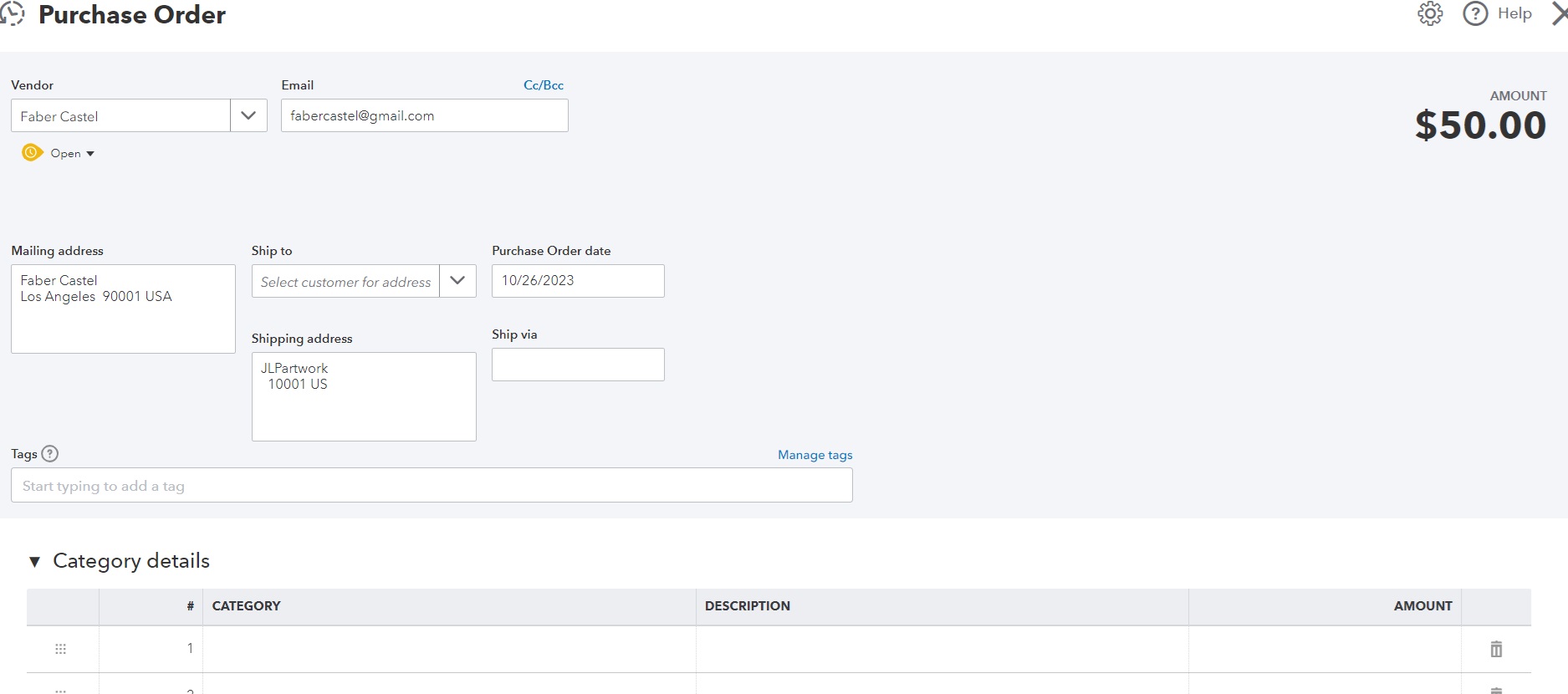Image resolution: width=1568 pixels, height=694 pixels.
Task: Open the Manage tags link
Action: pyautogui.click(x=815, y=455)
